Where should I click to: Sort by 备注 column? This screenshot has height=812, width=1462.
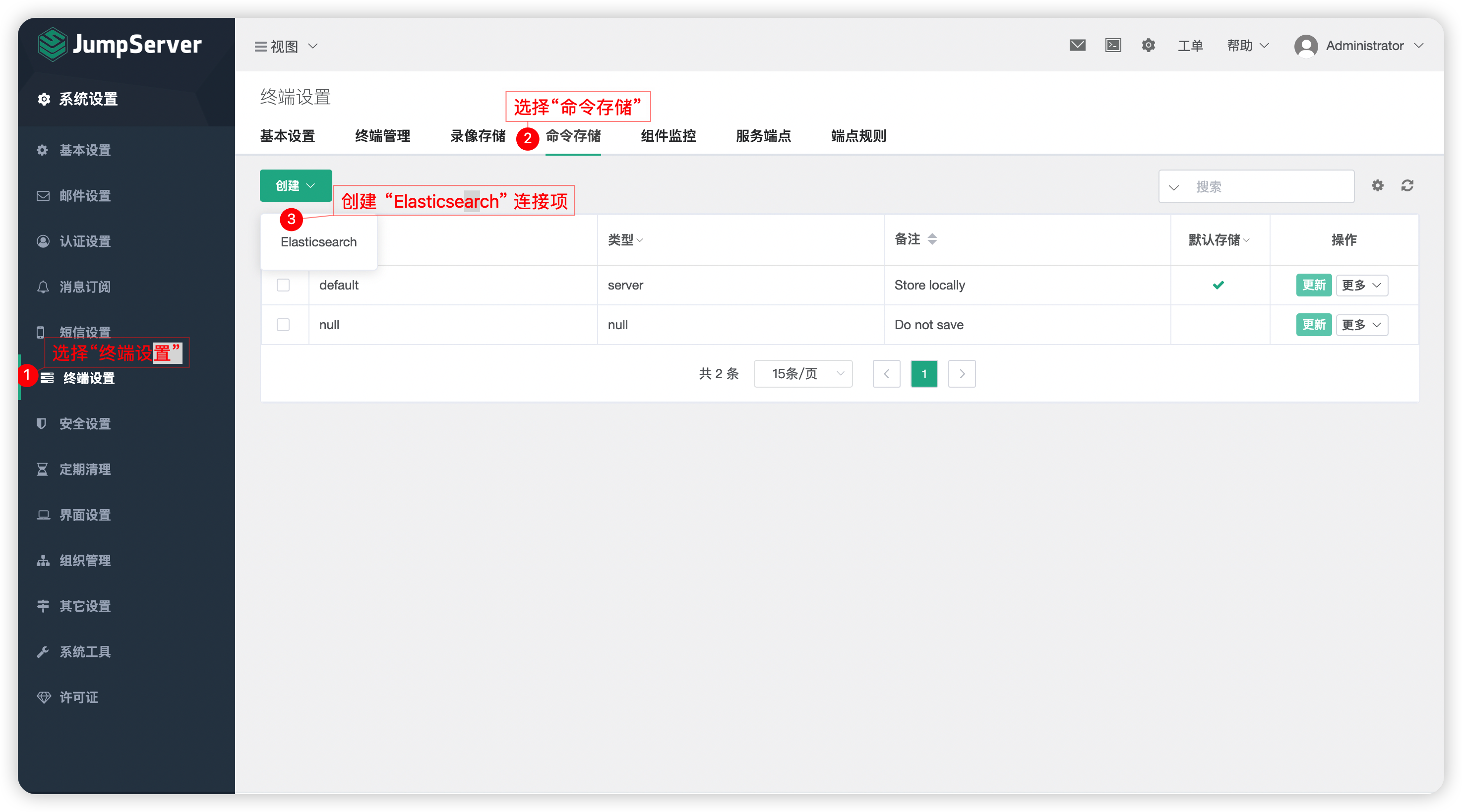click(x=932, y=239)
